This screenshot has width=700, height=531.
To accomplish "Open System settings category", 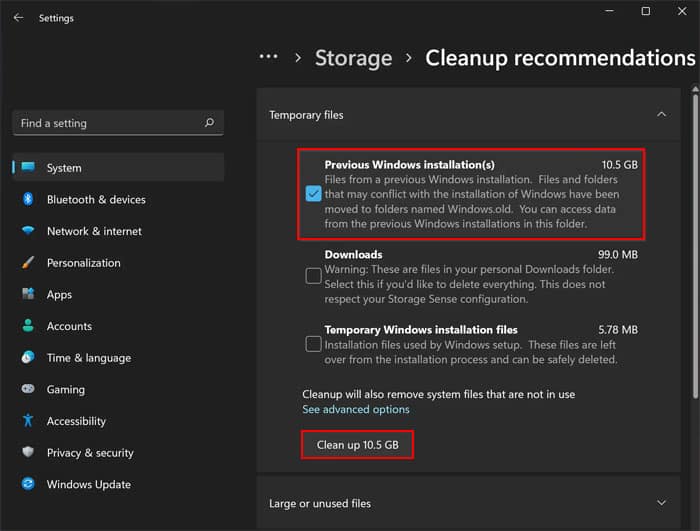I will click(118, 167).
